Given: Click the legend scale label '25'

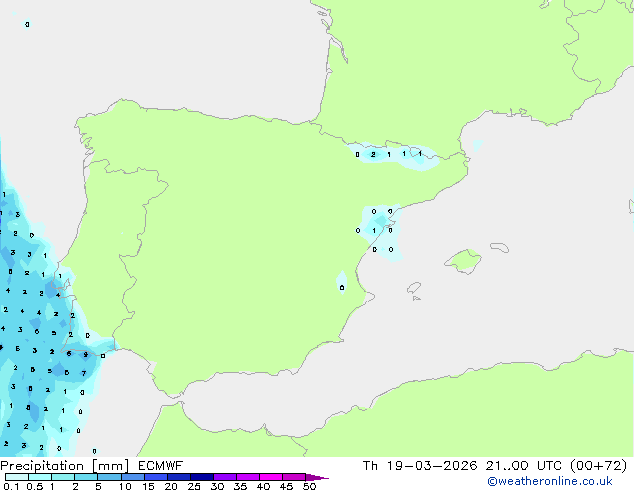Looking at the screenshot, I should pyautogui.click(x=194, y=486).
